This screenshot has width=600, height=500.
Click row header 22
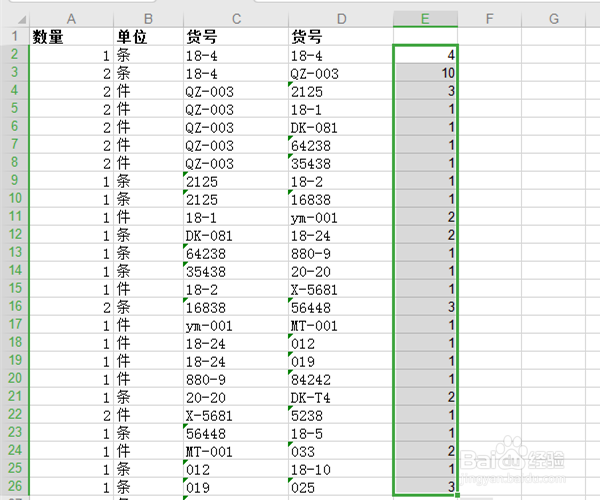click(15, 414)
